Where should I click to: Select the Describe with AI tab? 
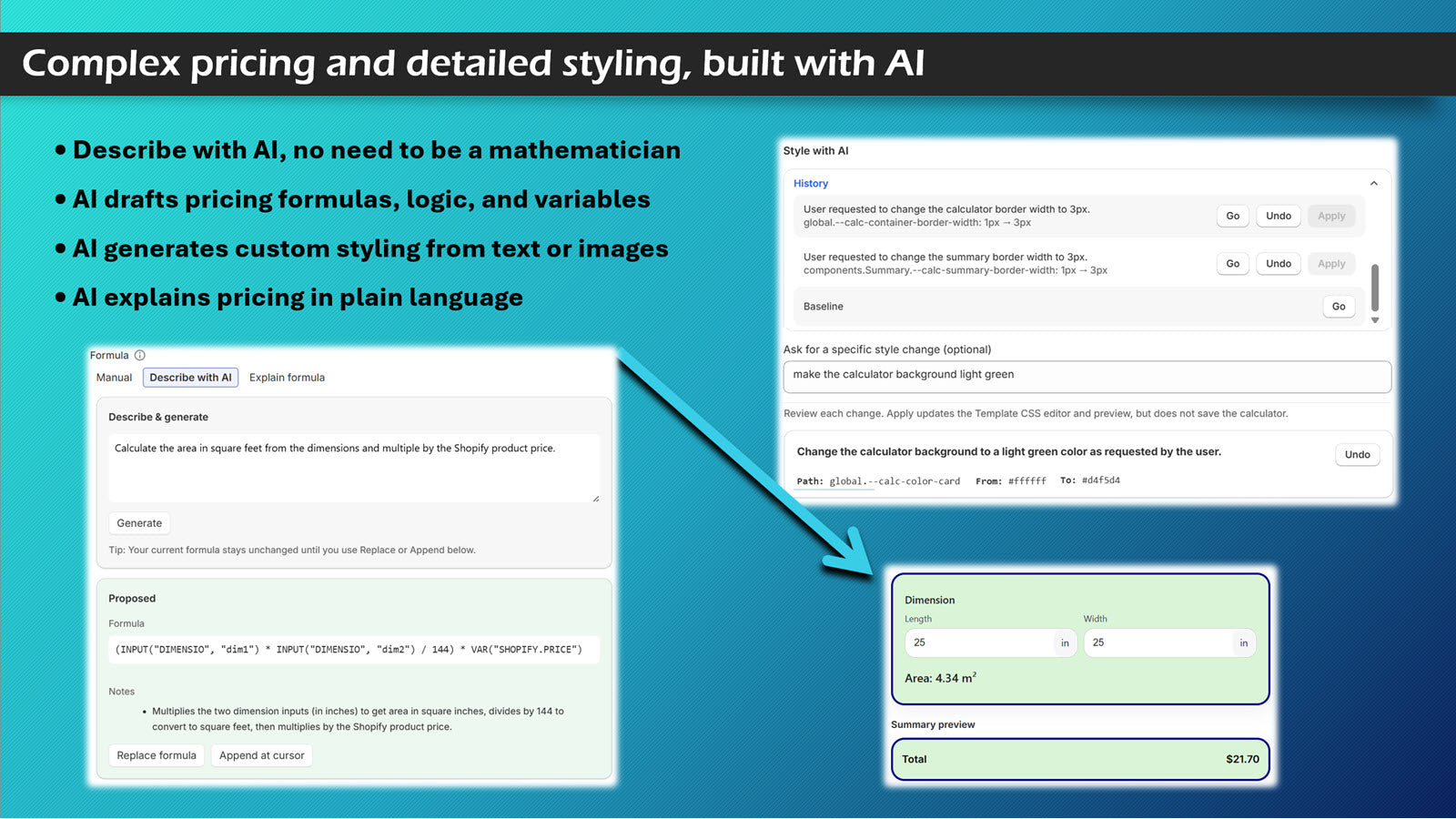pos(190,377)
